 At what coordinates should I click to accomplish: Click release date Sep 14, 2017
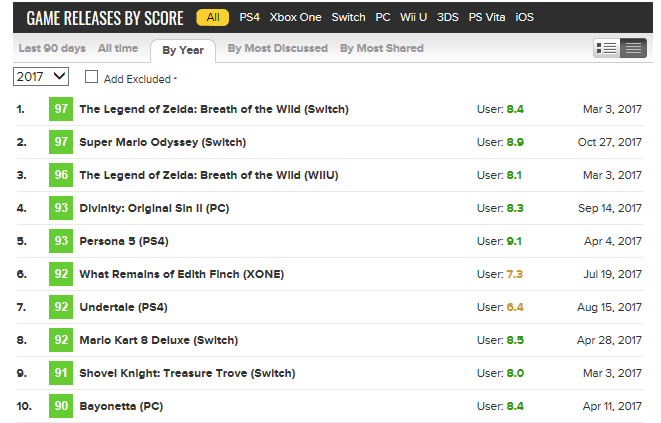pyautogui.click(x=610, y=208)
